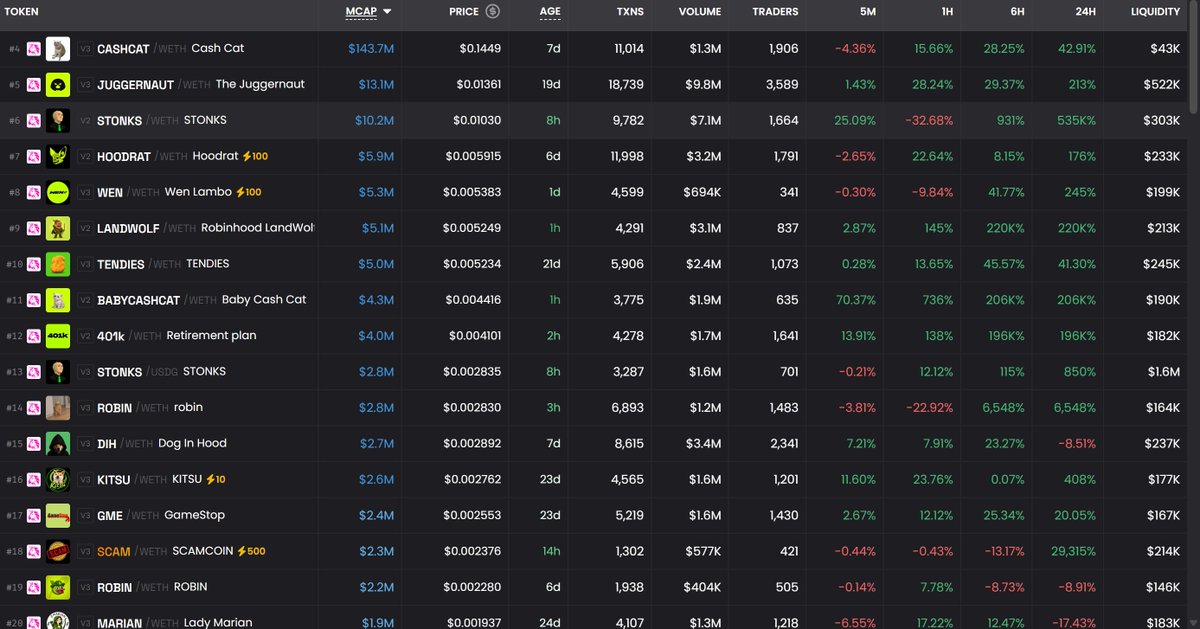Click the KITSU token logo

click(x=58, y=480)
